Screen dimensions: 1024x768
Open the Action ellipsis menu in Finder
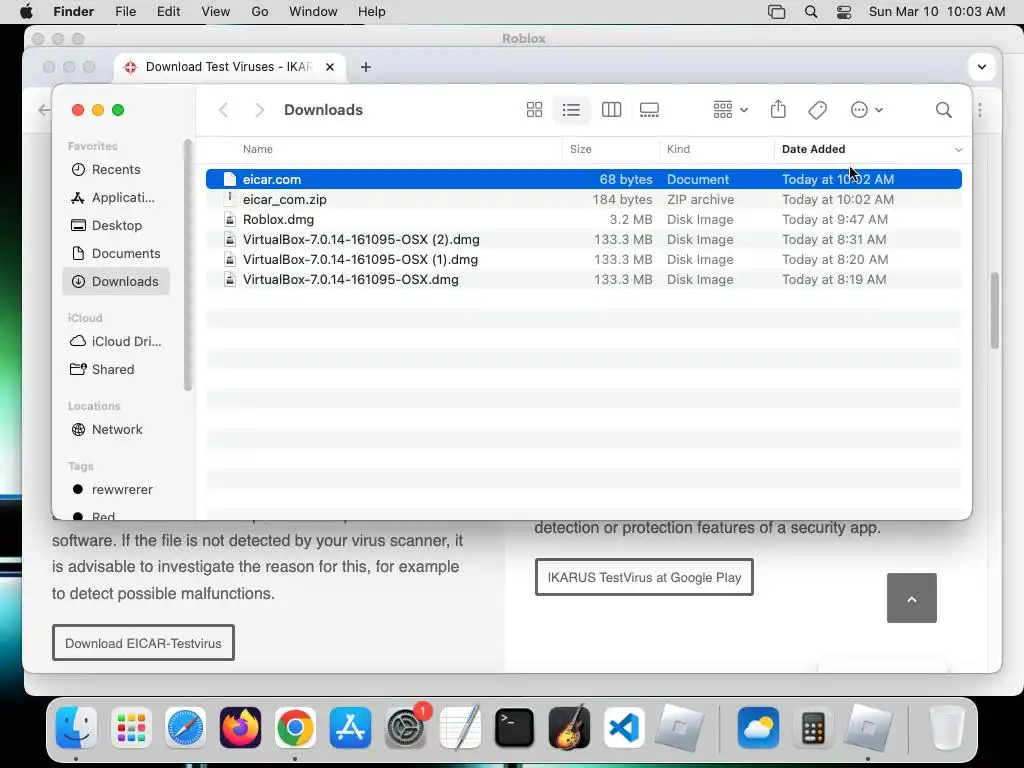click(867, 110)
